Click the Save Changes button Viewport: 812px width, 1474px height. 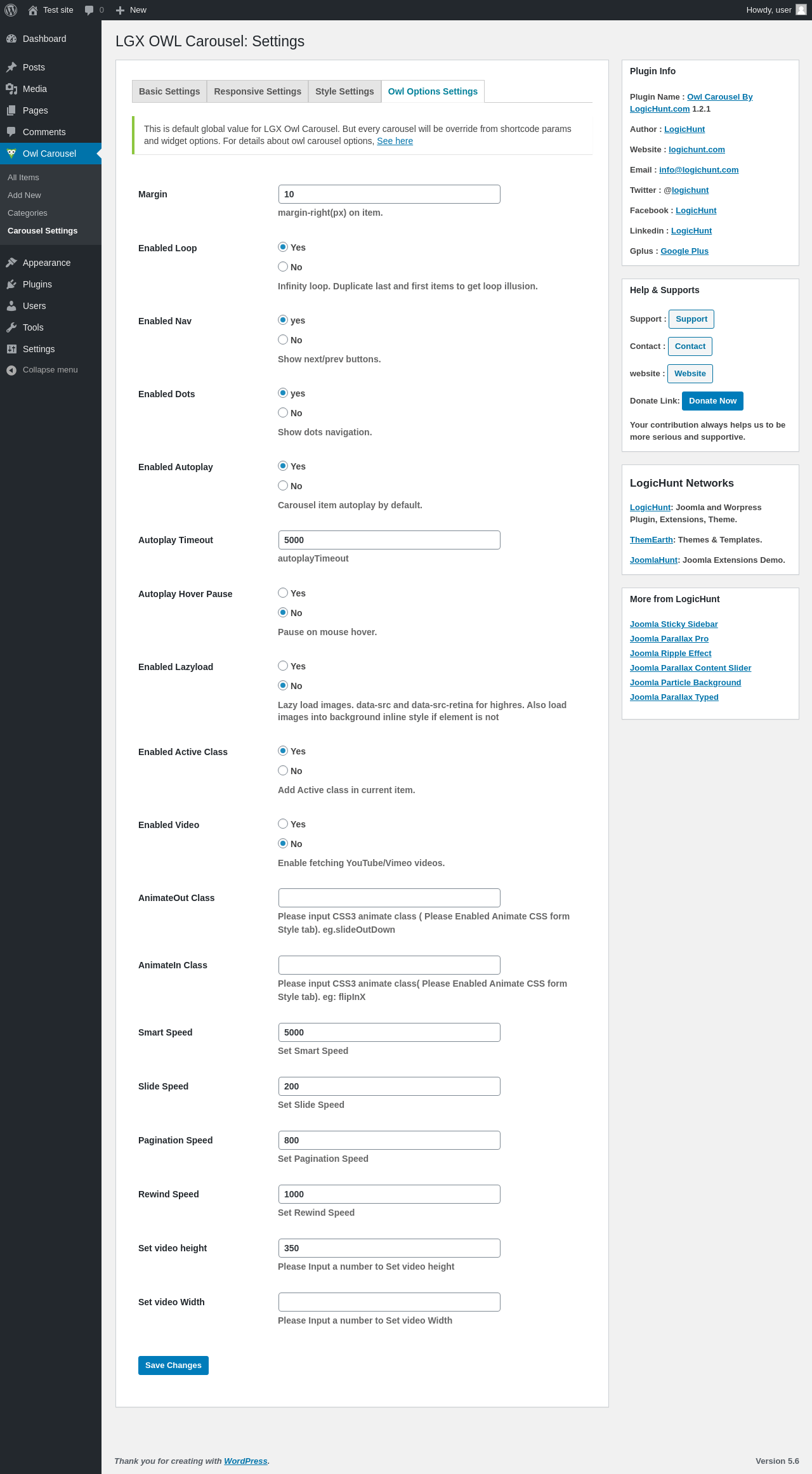173,1365
